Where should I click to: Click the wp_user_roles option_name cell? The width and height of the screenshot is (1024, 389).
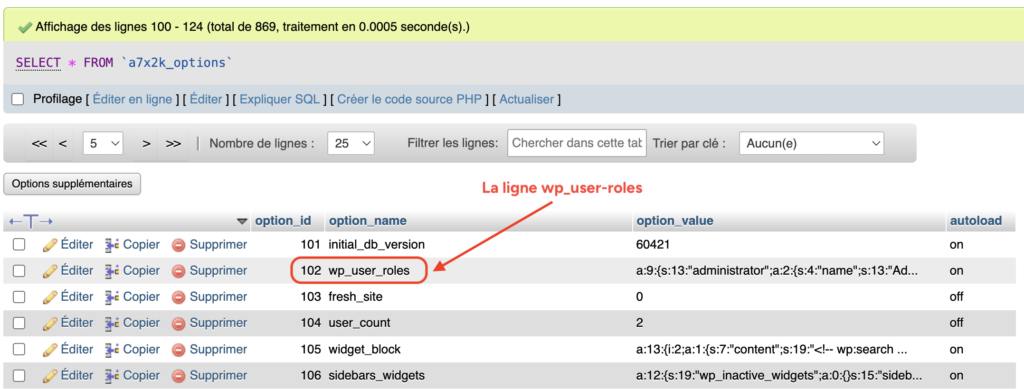point(369,271)
